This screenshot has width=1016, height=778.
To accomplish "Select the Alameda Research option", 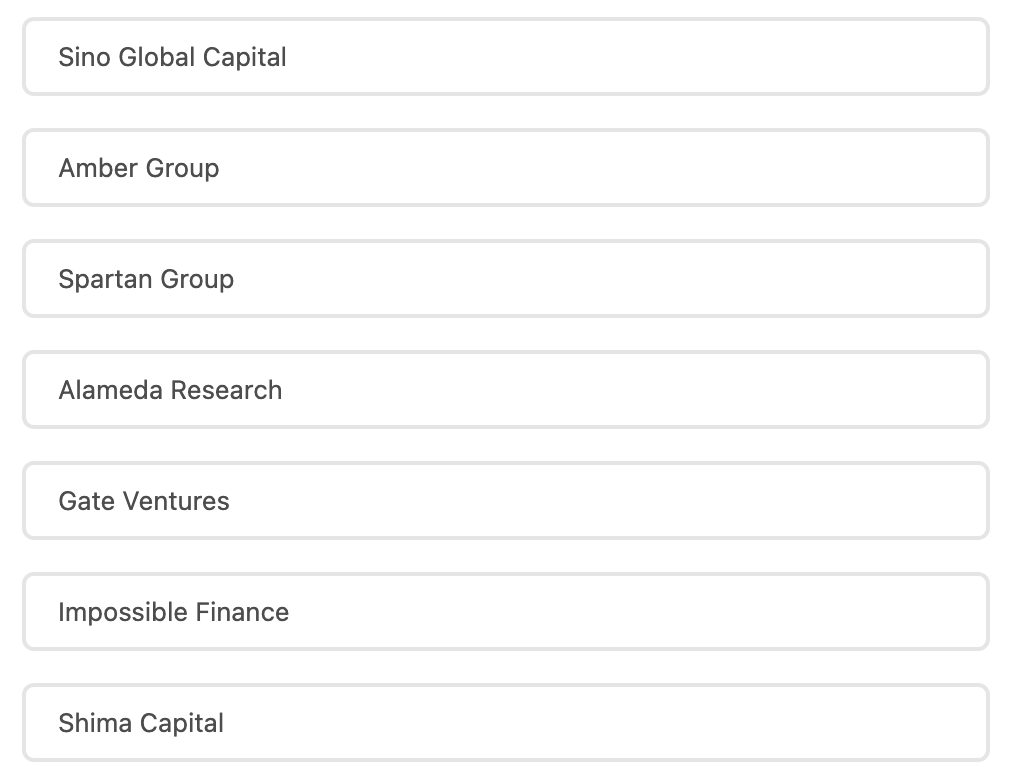I will point(505,390).
